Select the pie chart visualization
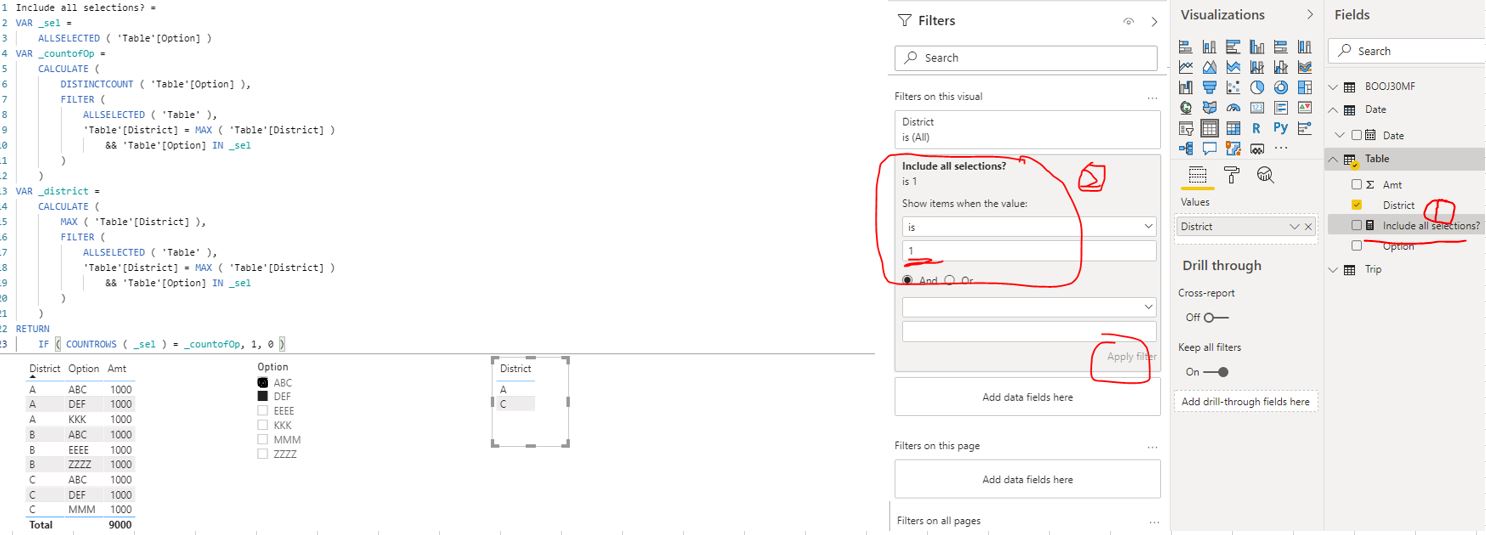This screenshot has width=1486, height=535. click(x=1257, y=87)
